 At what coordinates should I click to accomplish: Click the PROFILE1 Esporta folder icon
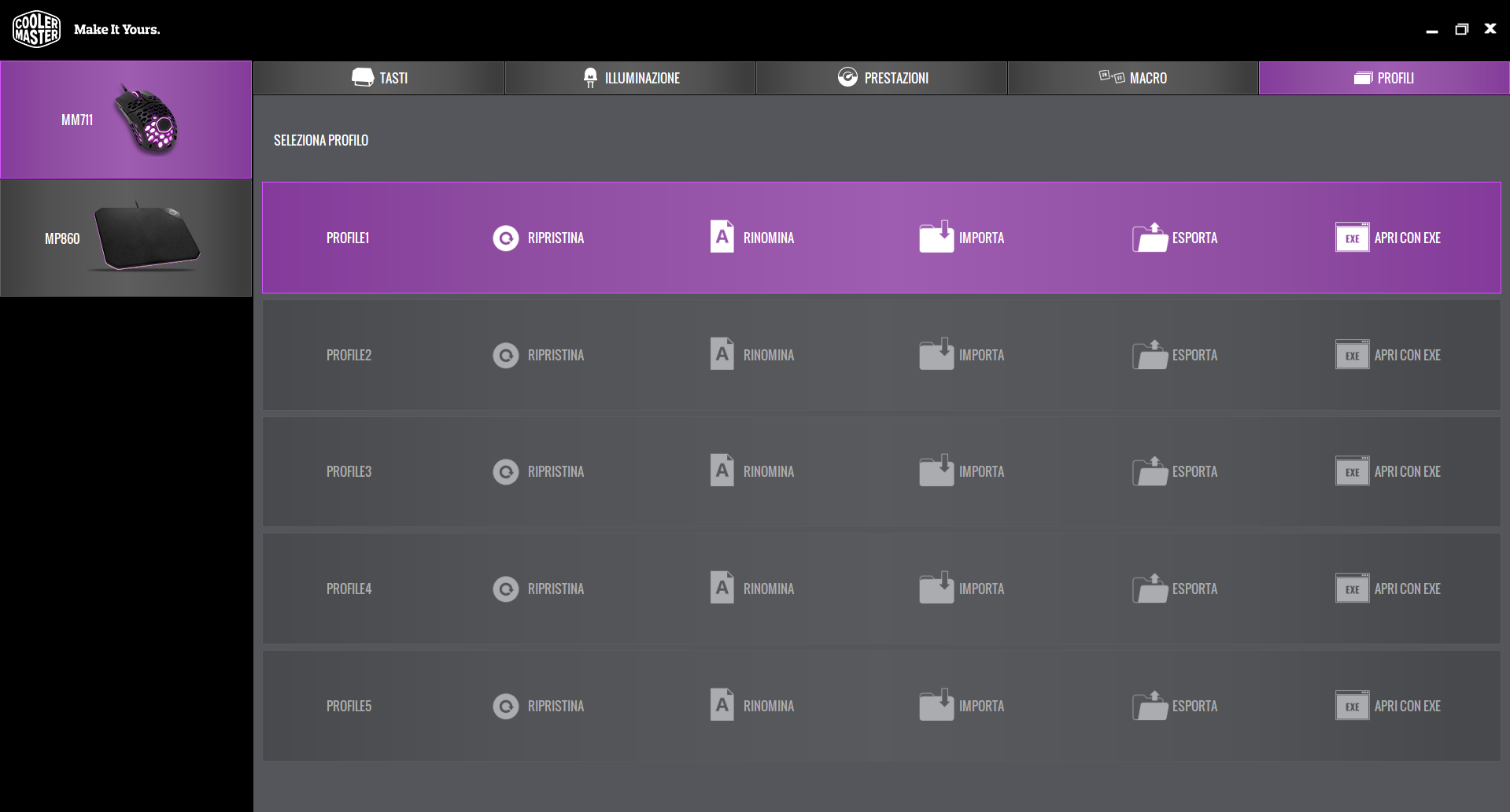(x=1150, y=237)
